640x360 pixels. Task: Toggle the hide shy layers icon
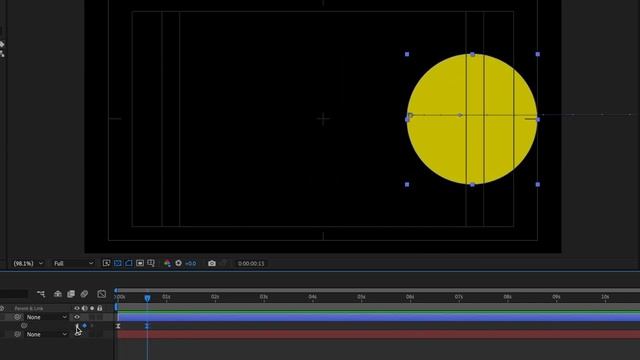(x=58, y=293)
